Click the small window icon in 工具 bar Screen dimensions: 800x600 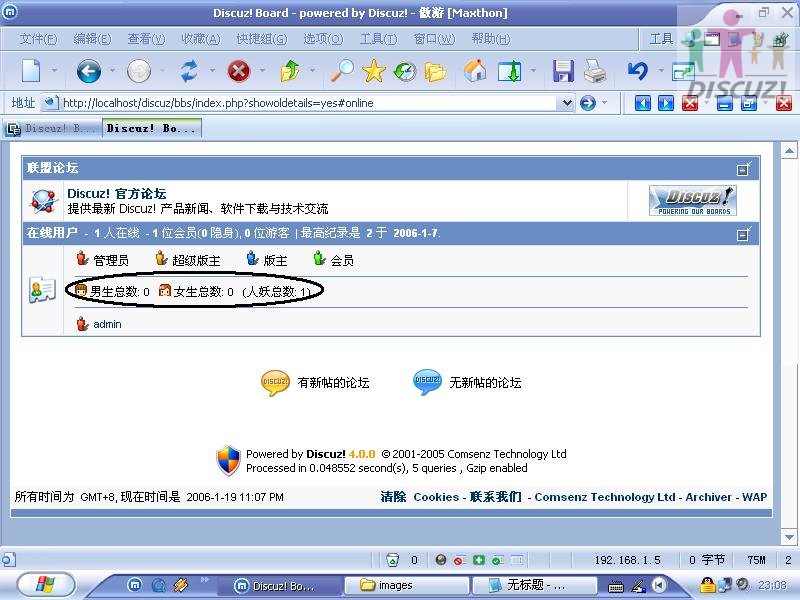(x=711, y=39)
